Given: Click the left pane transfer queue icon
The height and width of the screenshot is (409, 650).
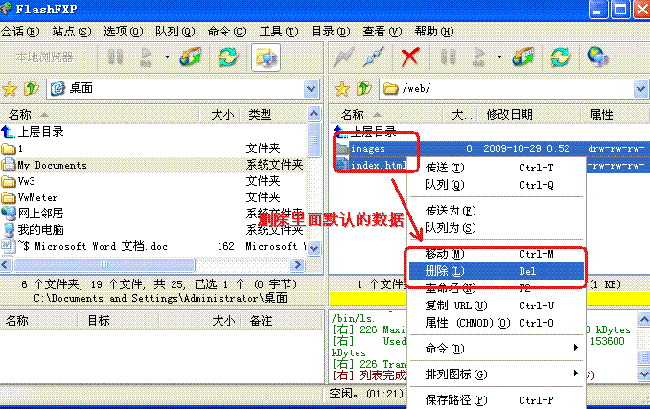Looking at the screenshot, I should [x=146, y=57].
